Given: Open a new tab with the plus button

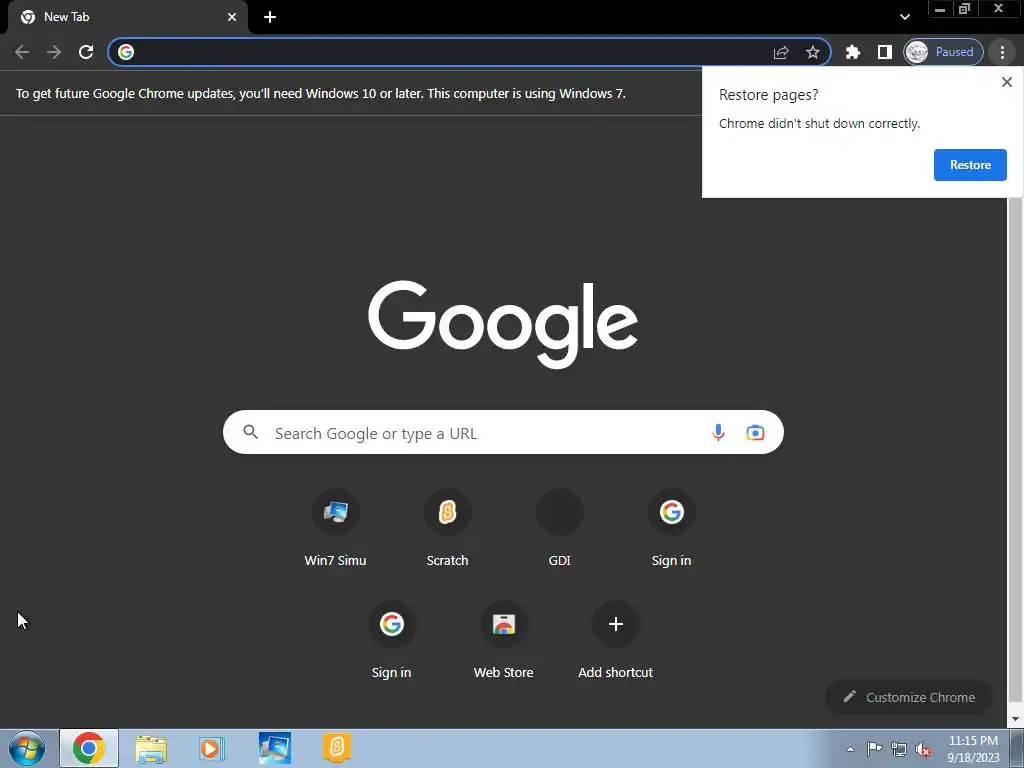Looking at the screenshot, I should pos(270,17).
